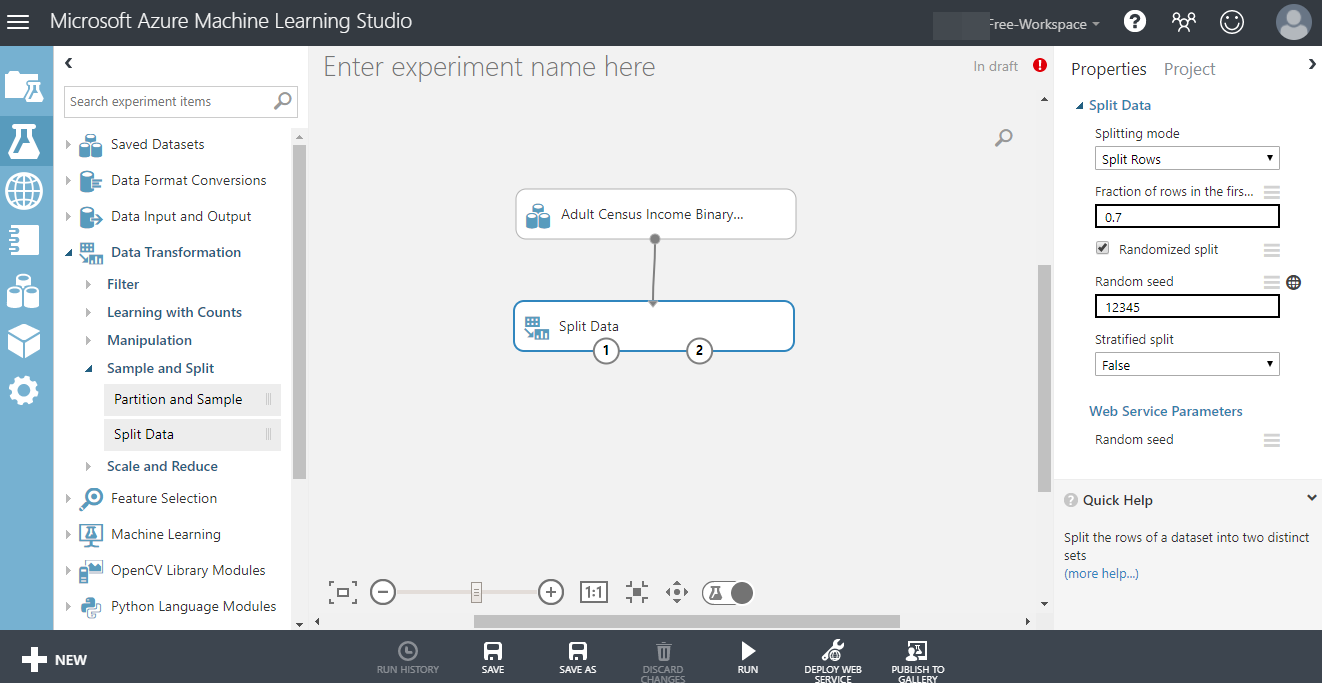The image size is (1322, 683).
Task: Select the Scale and Reduce item
Action: tap(162, 466)
